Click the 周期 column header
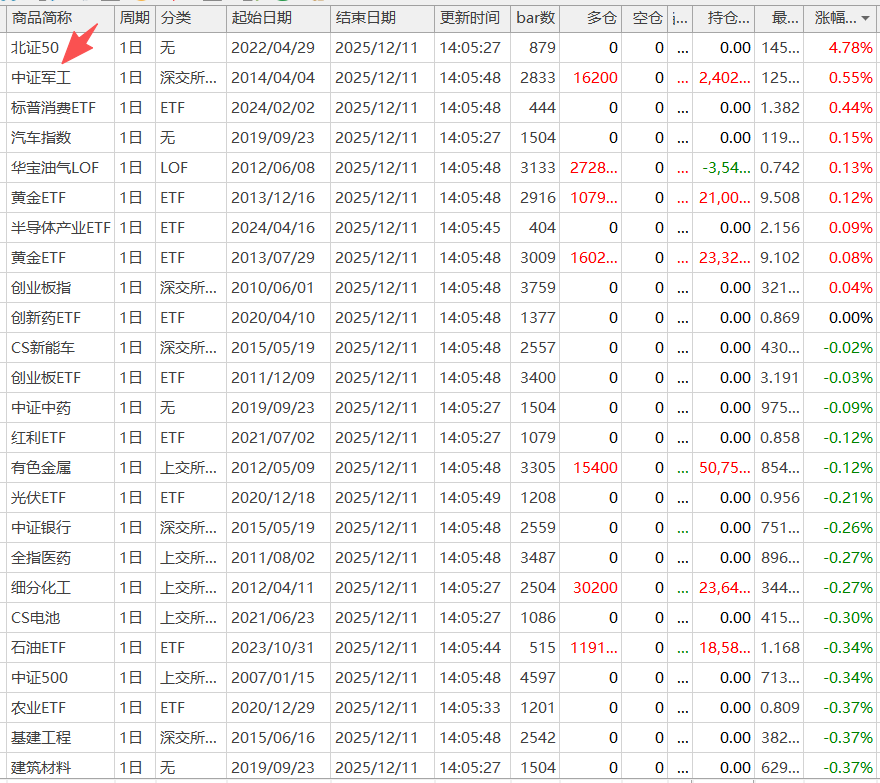The width and height of the screenshot is (880, 783). (x=134, y=19)
